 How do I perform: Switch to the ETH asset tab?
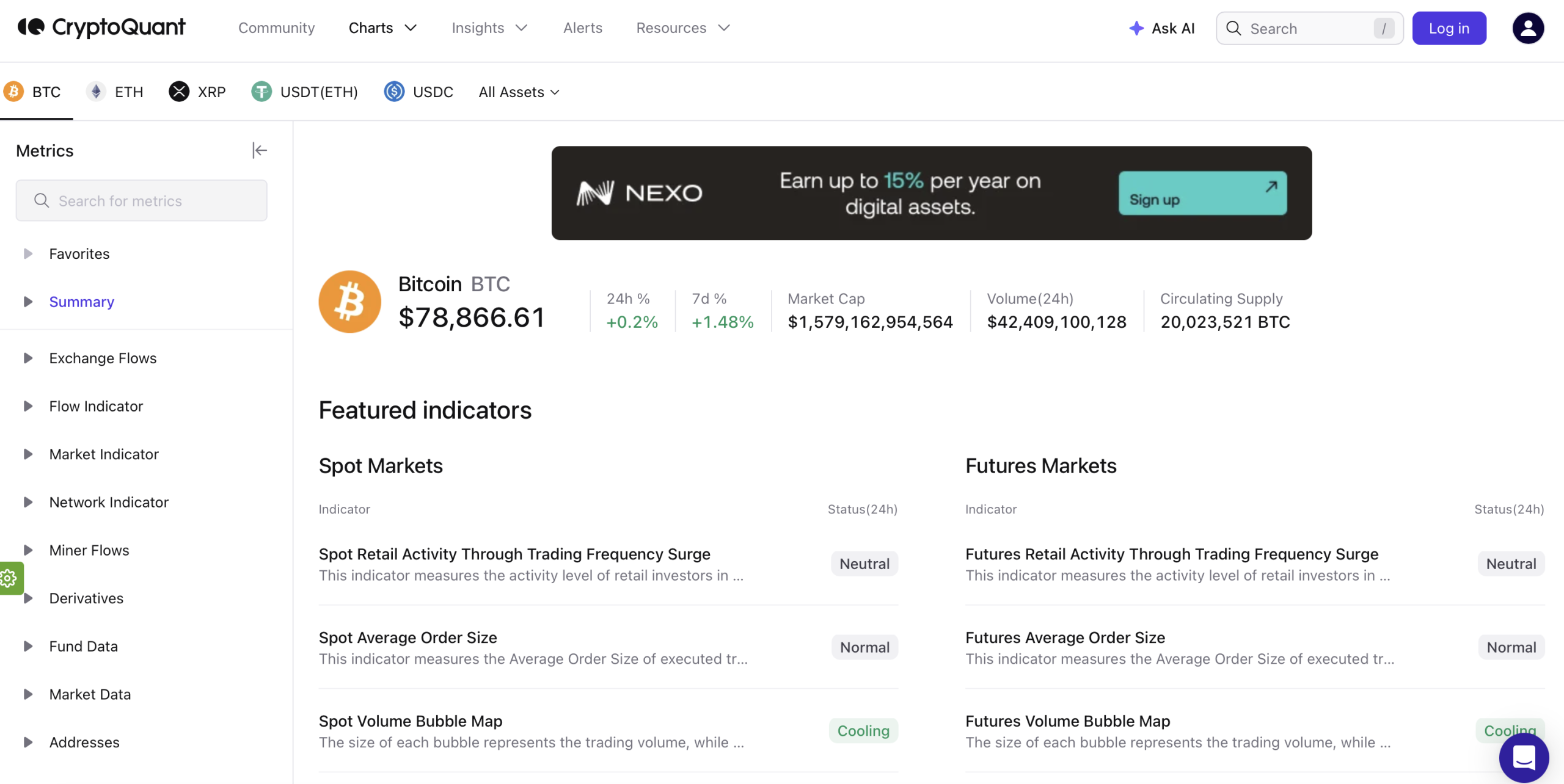[115, 92]
